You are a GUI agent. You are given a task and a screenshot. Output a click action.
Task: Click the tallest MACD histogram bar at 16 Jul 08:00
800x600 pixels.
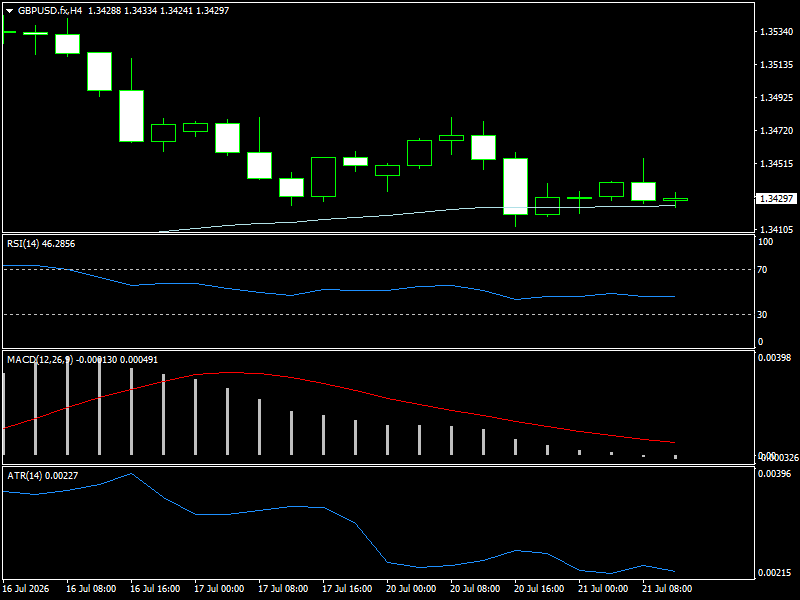click(x=67, y=407)
